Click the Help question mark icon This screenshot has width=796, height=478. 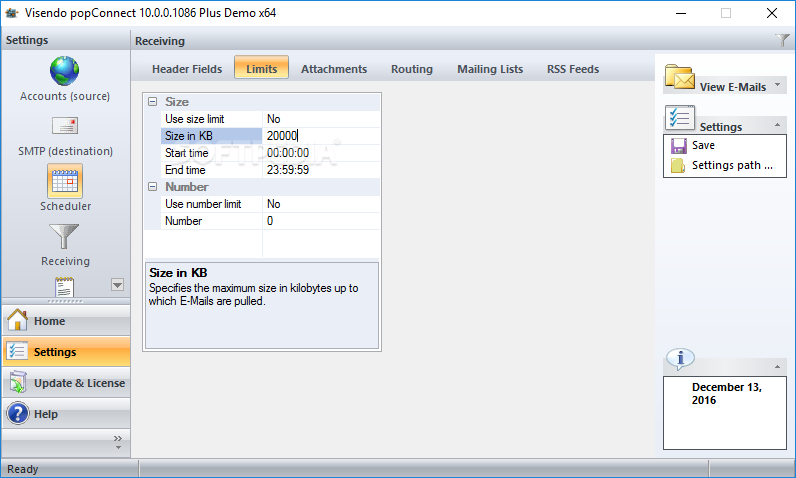[x=18, y=414]
